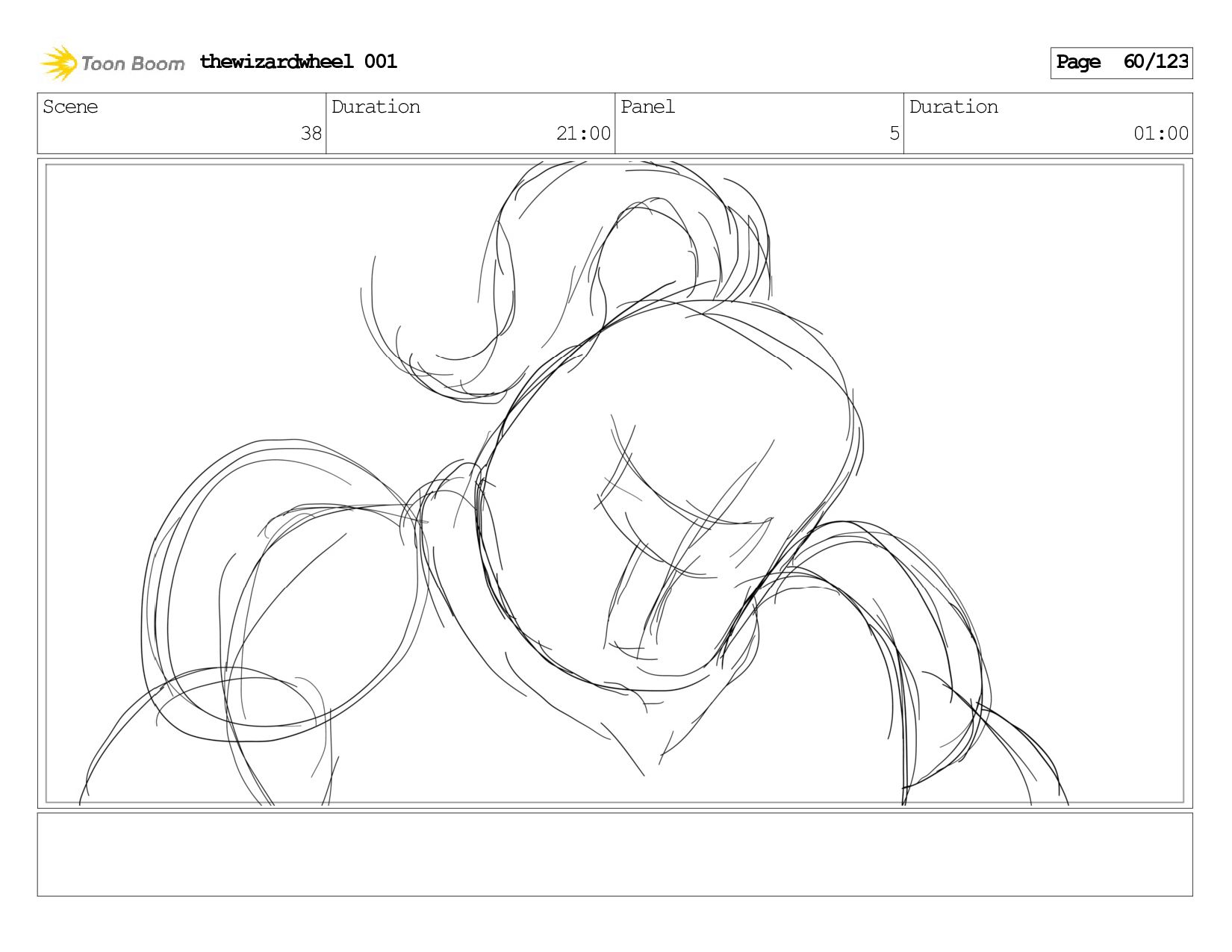Click the 'Duration' label next to Scene
1232x952 pixels.
click(x=376, y=107)
